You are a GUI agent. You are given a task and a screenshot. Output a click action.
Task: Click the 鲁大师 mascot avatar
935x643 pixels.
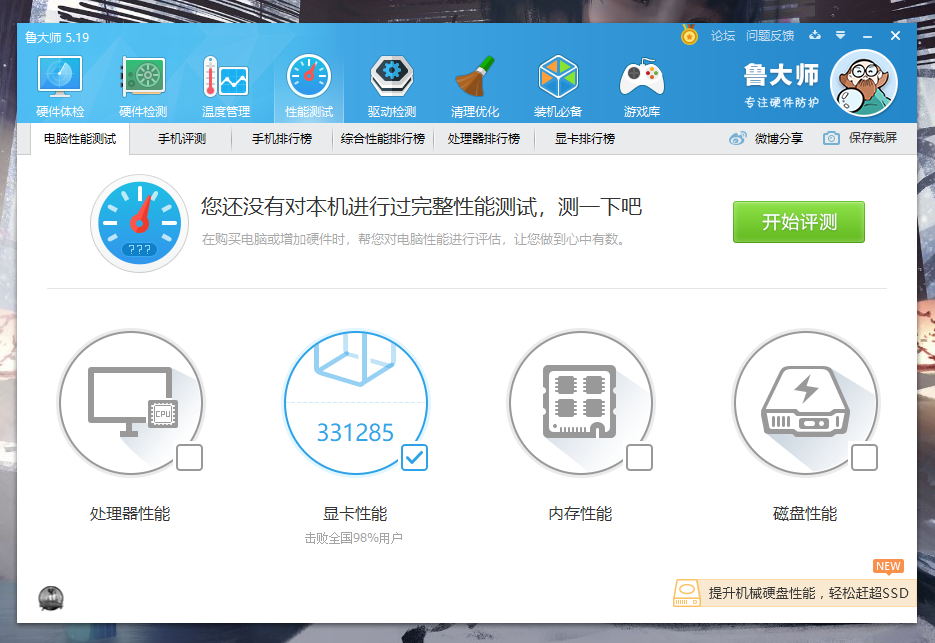tap(863, 83)
